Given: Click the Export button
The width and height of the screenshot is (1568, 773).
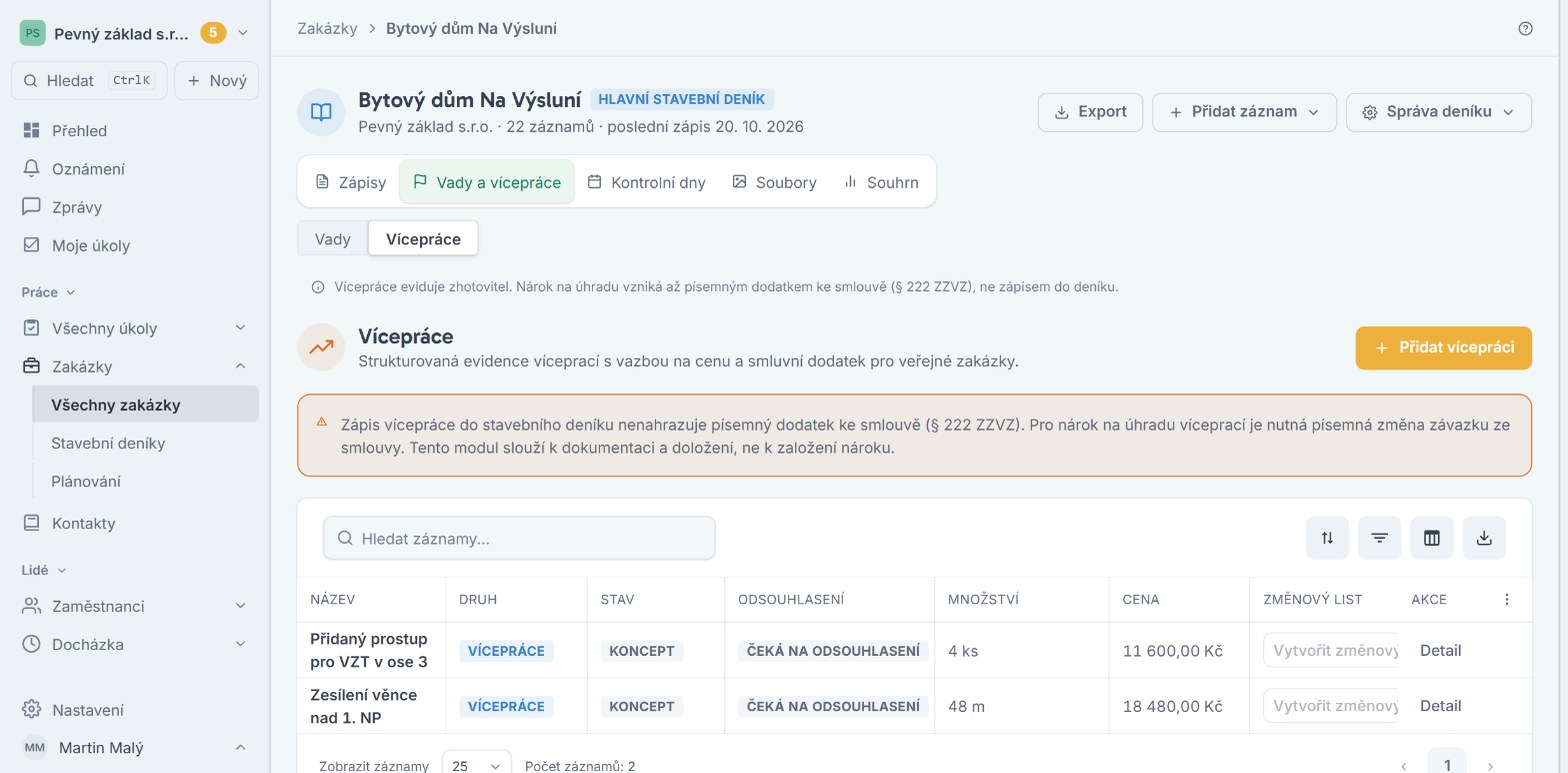Looking at the screenshot, I should 1091,112.
